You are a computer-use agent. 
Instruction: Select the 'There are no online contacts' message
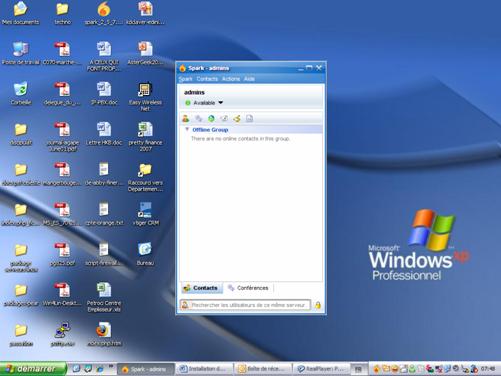[240, 139]
